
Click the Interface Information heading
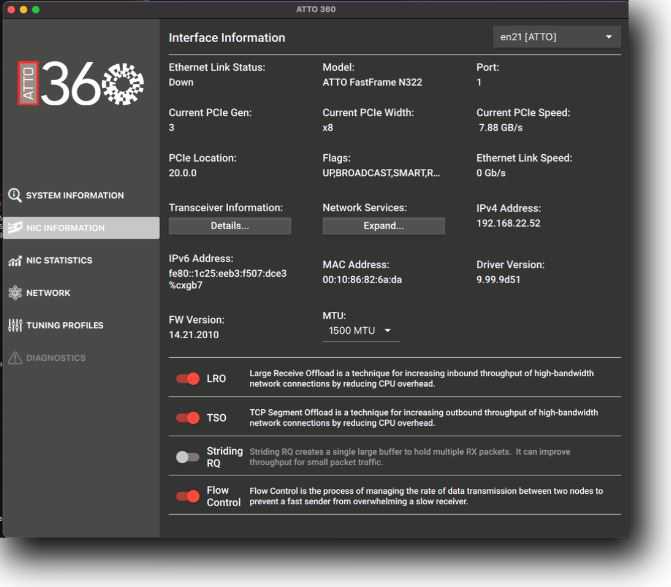pyautogui.click(x=227, y=38)
